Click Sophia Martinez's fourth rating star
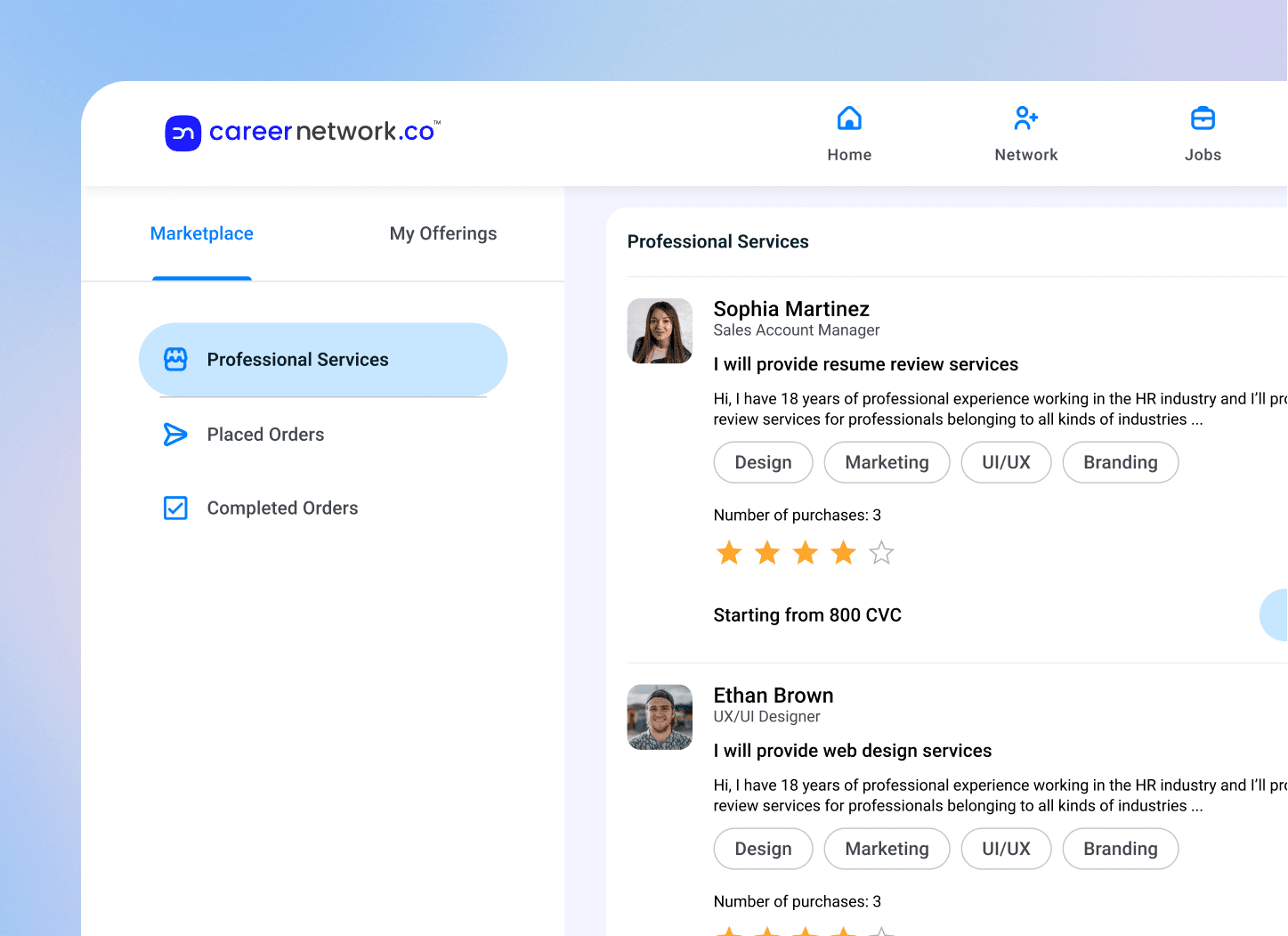The height and width of the screenshot is (936, 1288). click(x=843, y=552)
